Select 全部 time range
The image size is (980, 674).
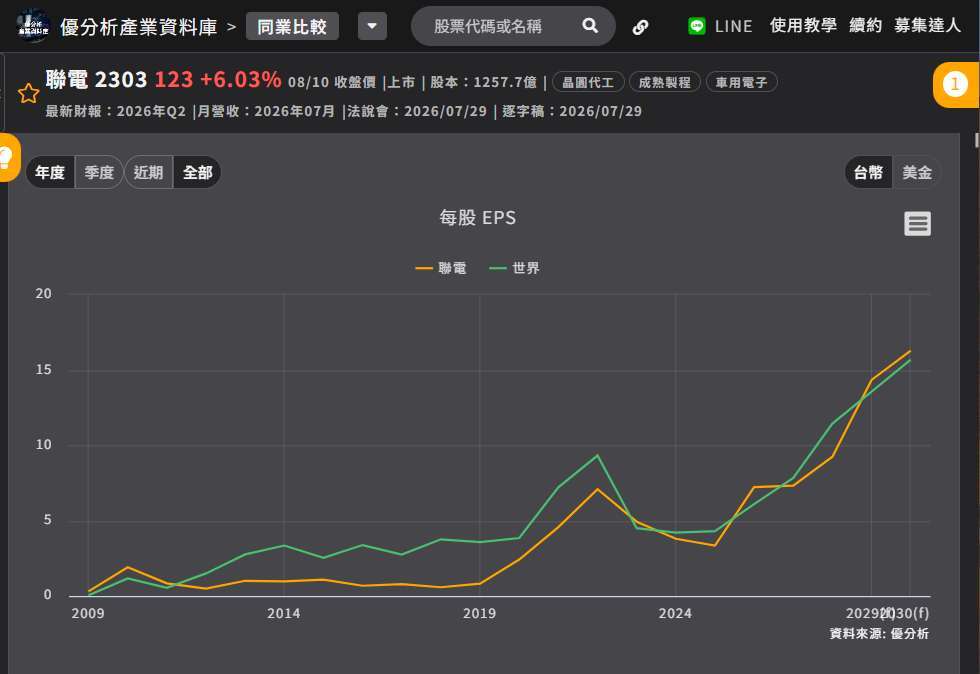pyautogui.click(x=198, y=172)
